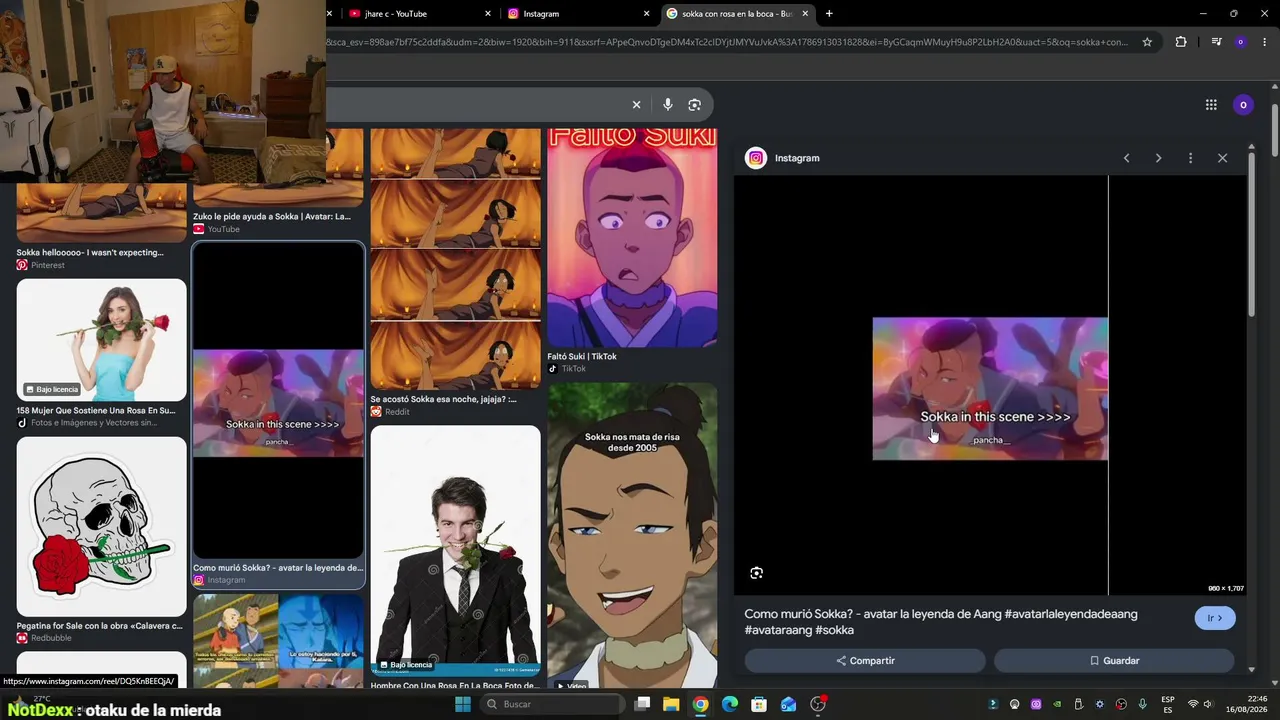
Task: Click the address bar URL
Action: [728, 42]
